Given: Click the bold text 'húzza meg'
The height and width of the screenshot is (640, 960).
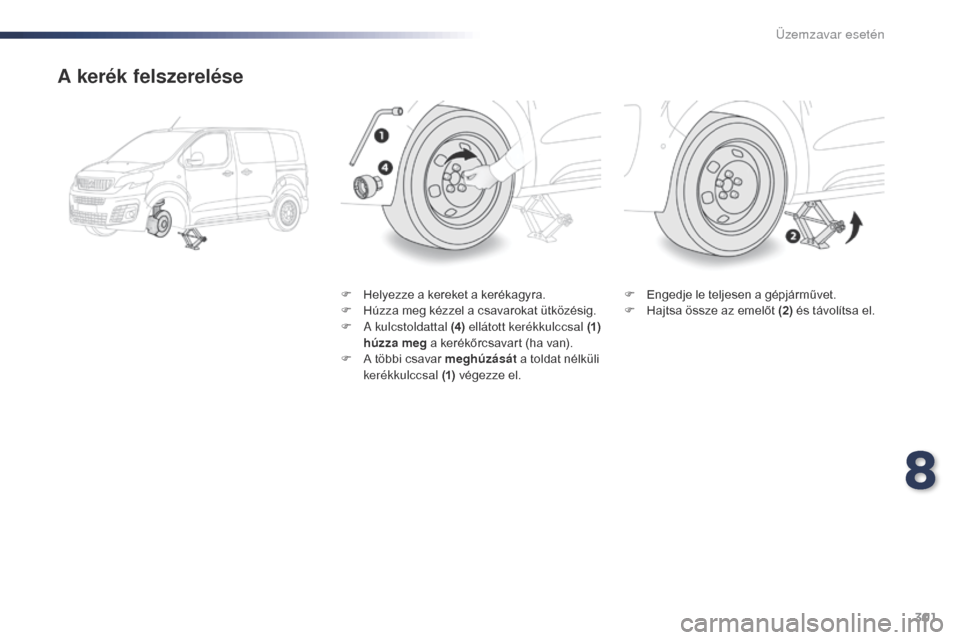Looking at the screenshot, I should point(394,343).
